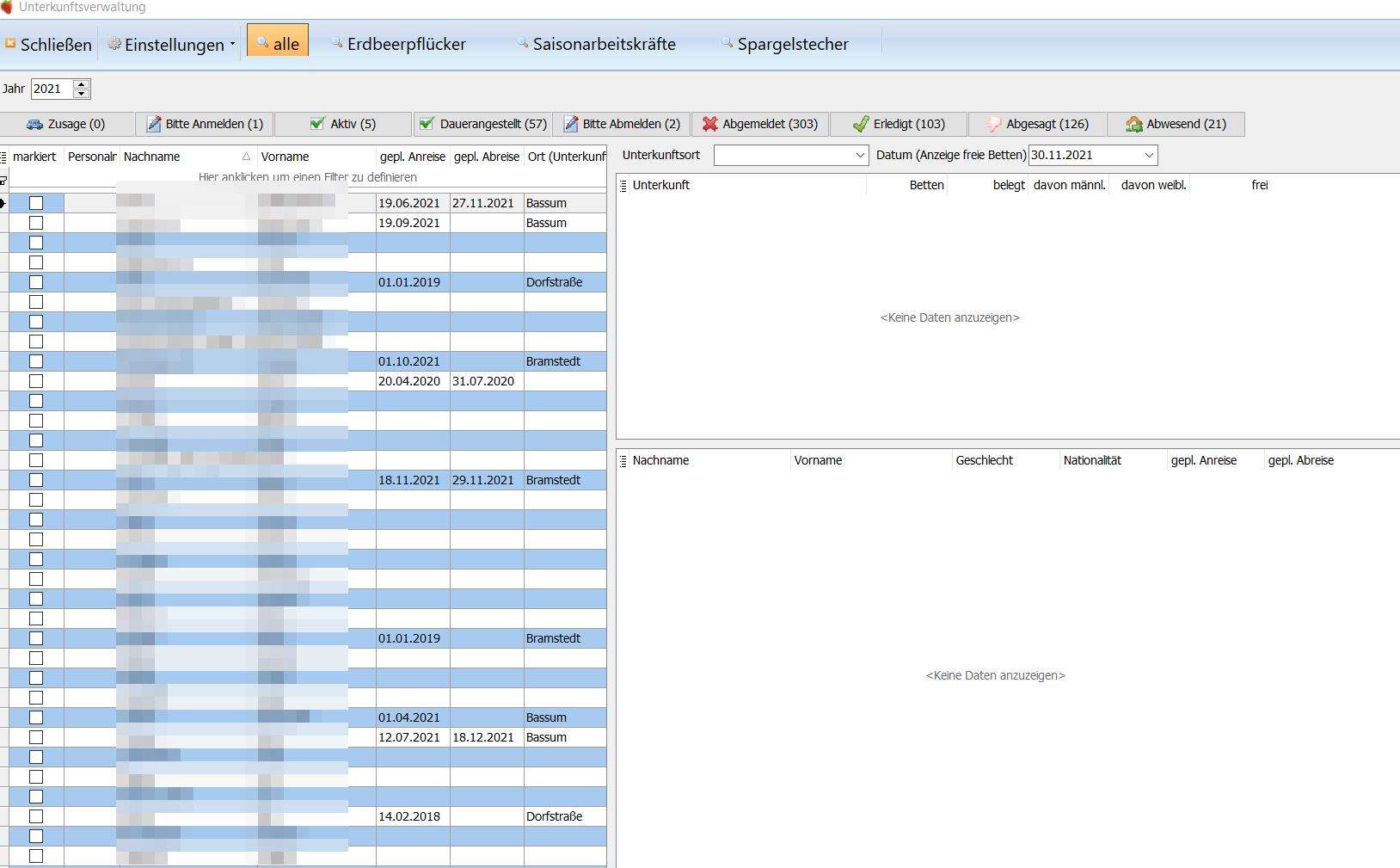Open the Abgesagt (126) tab

(x=1037, y=124)
